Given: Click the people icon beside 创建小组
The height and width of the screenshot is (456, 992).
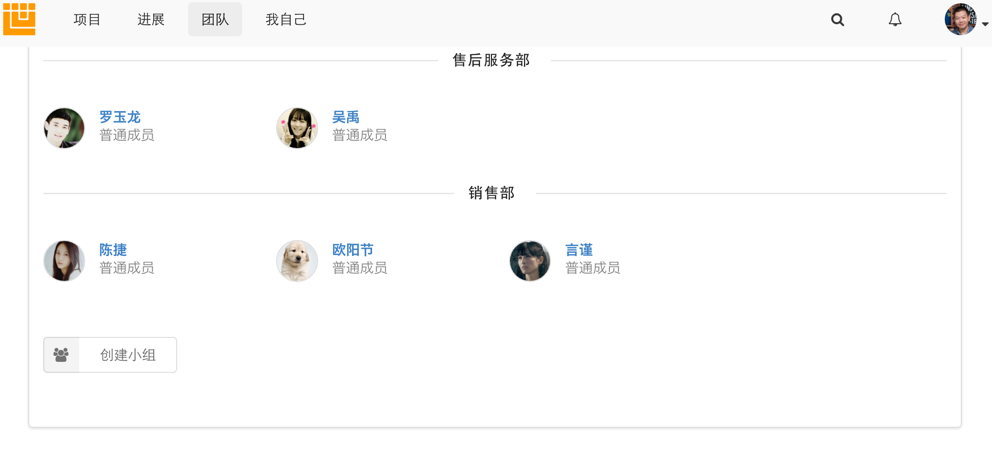Looking at the screenshot, I should pyautogui.click(x=61, y=355).
